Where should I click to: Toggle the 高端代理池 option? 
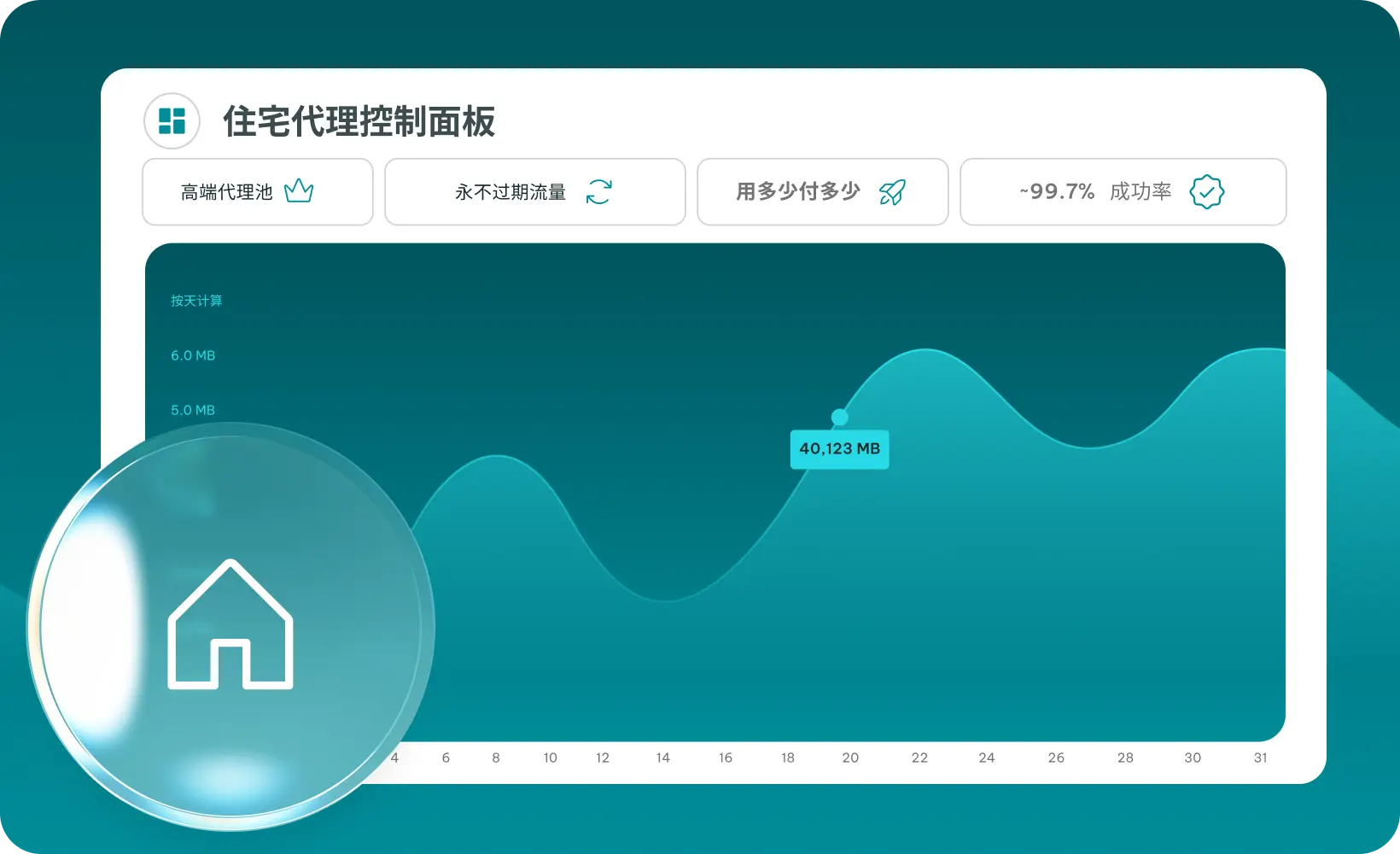(x=257, y=191)
